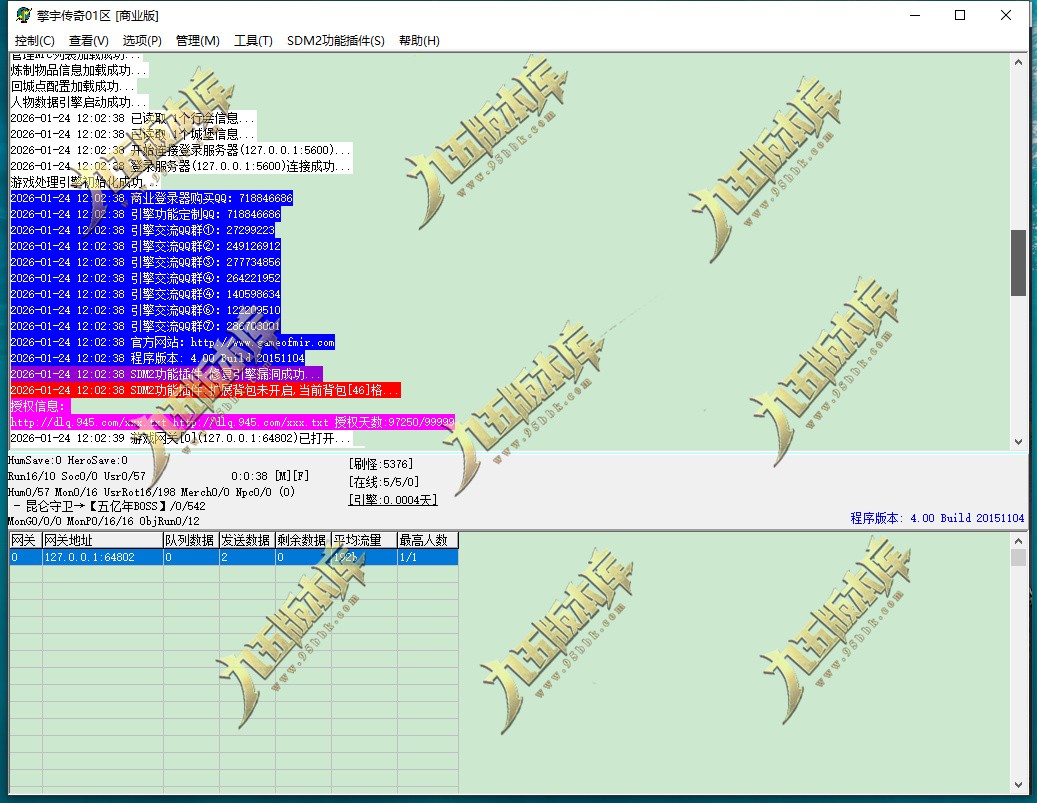This screenshot has width=1037, height=803.
Task: Click the log line 引擎交流QQ群②: 249126912
Action: (145, 246)
